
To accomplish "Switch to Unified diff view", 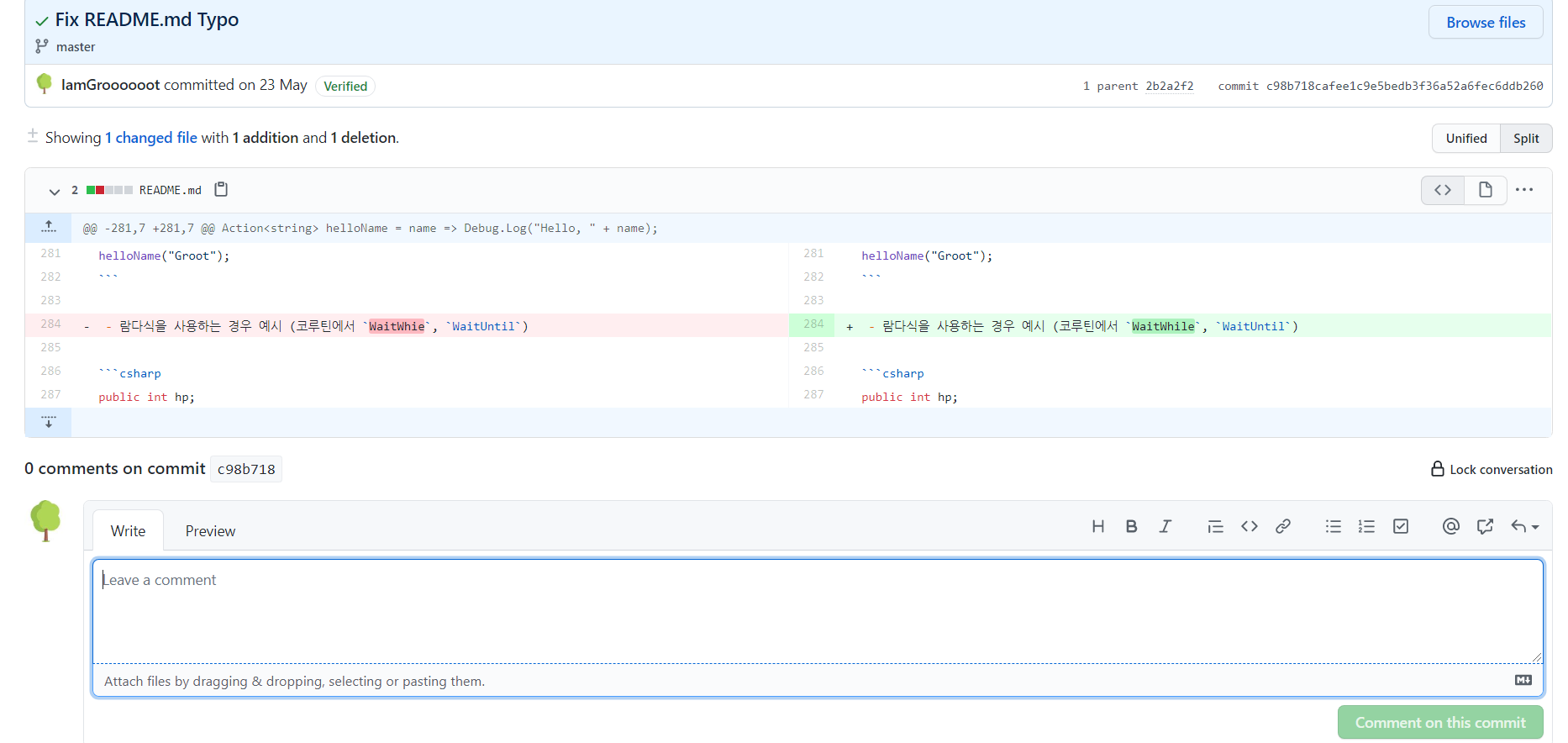I will click(x=1465, y=139).
